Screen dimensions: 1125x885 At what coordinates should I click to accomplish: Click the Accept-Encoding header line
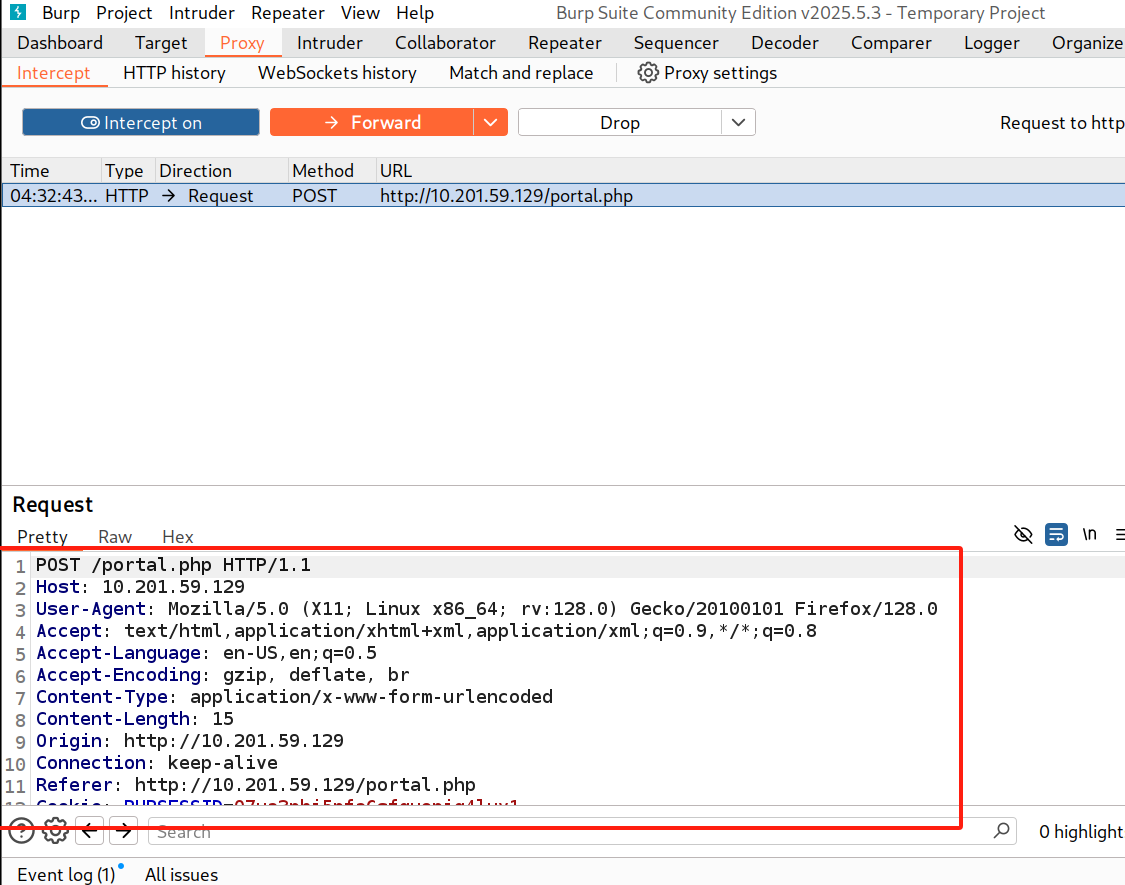222,675
